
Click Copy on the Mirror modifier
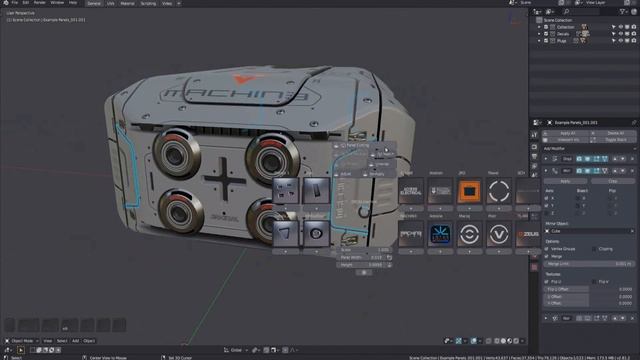tap(613, 181)
